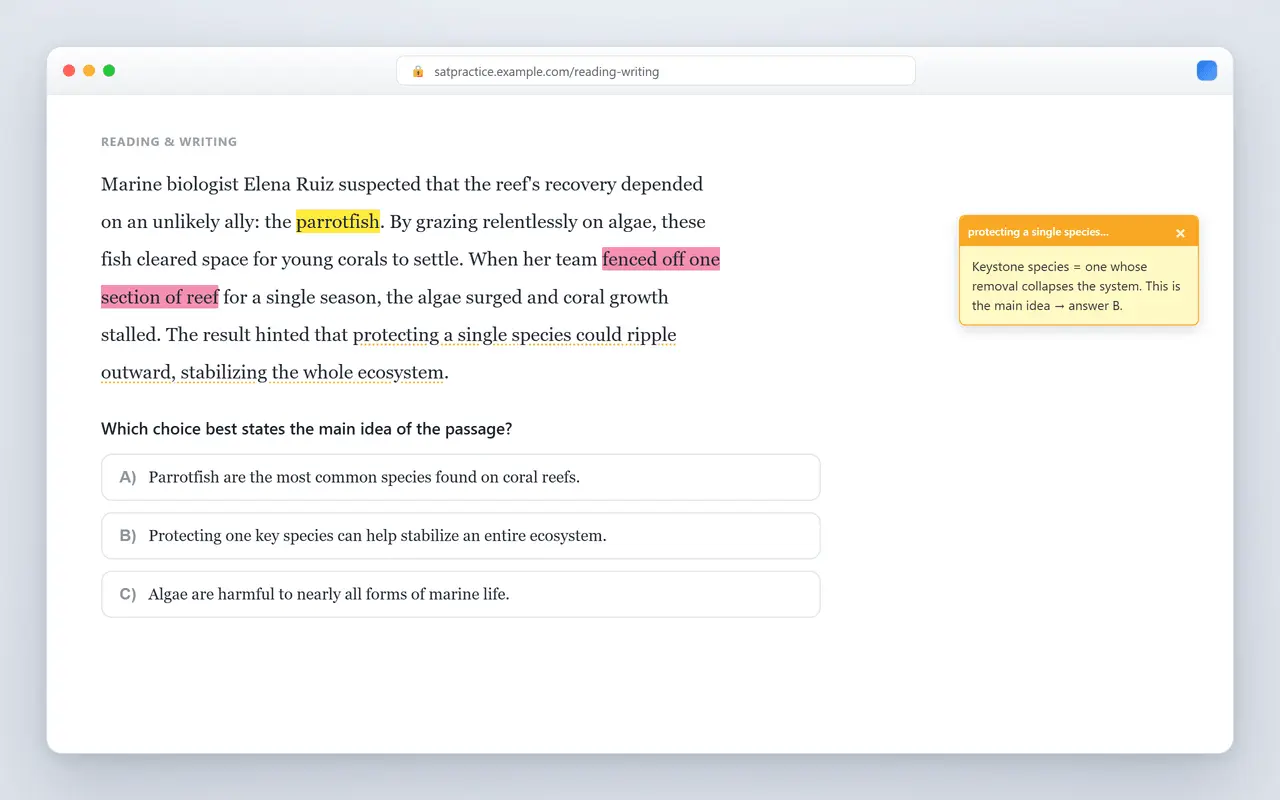Choose answer B about protecting one key species

click(461, 536)
